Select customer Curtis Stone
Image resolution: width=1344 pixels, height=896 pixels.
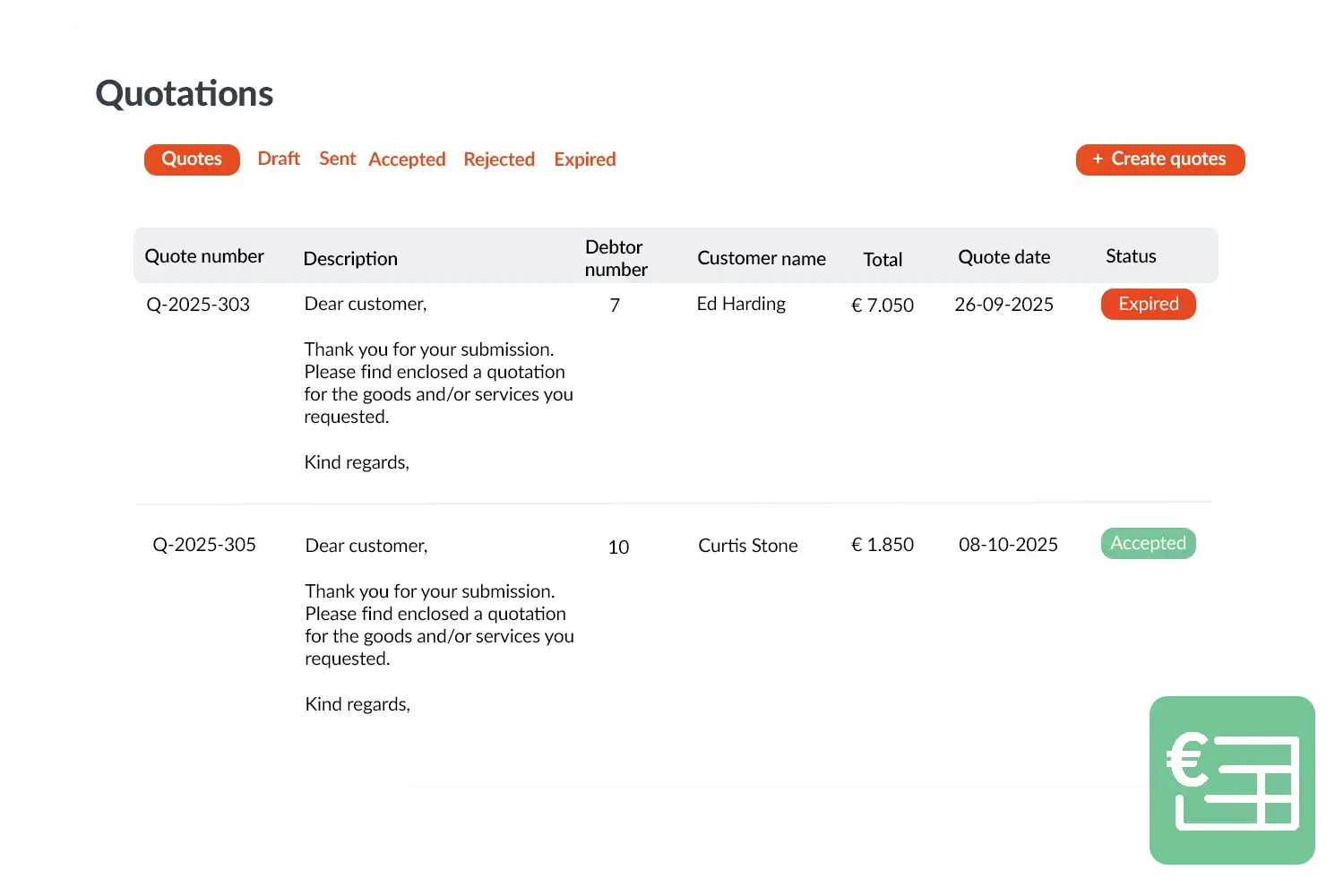point(748,546)
